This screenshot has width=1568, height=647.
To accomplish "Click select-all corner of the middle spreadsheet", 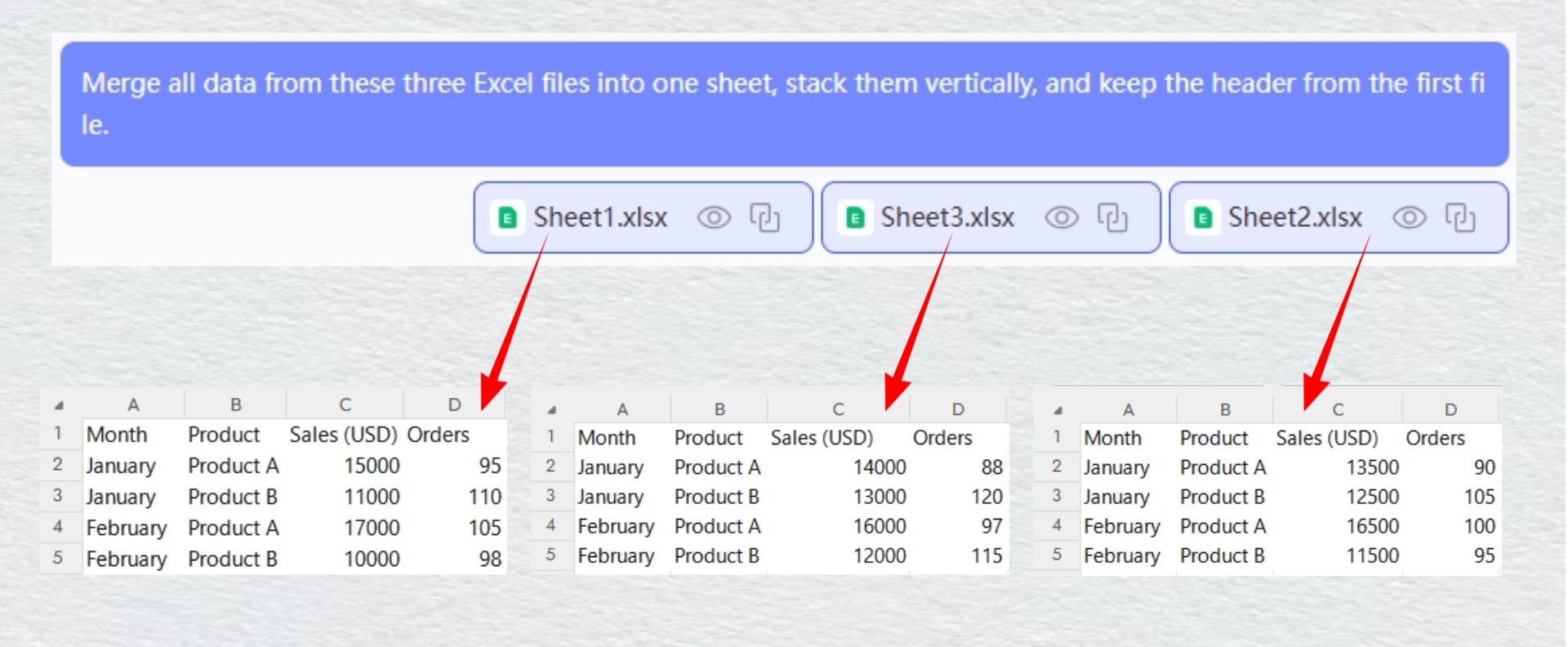I will (x=552, y=409).
